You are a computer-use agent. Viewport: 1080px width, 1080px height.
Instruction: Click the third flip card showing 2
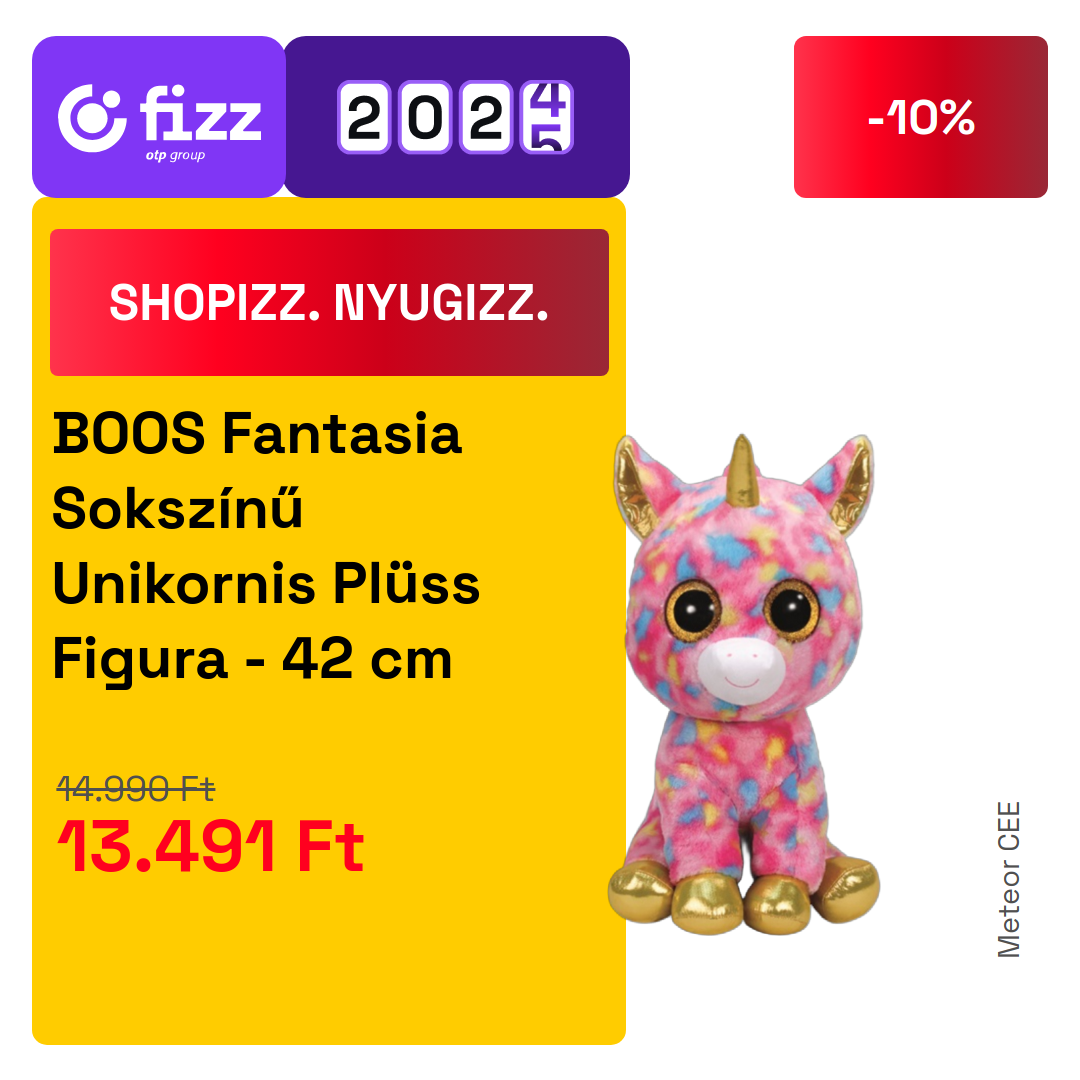[x=486, y=117]
